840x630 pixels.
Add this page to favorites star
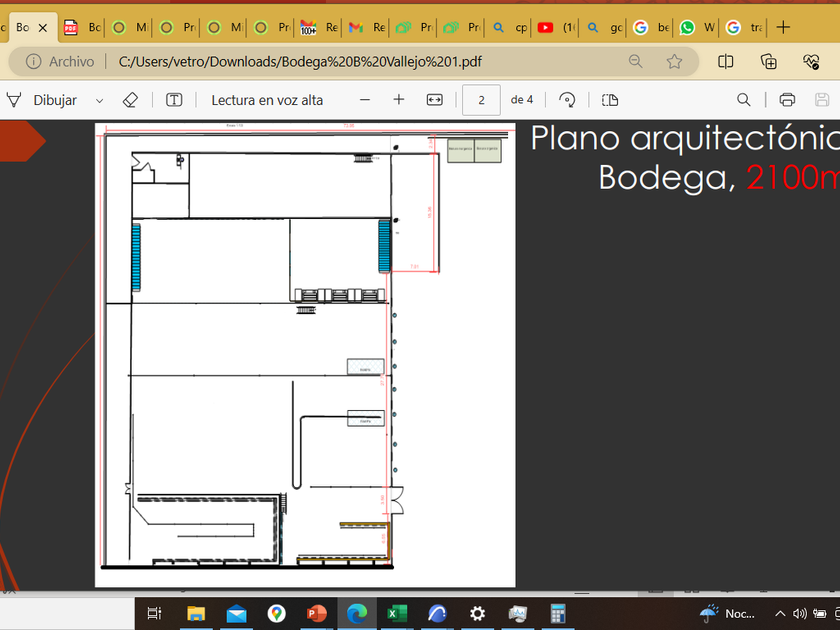click(x=674, y=62)
